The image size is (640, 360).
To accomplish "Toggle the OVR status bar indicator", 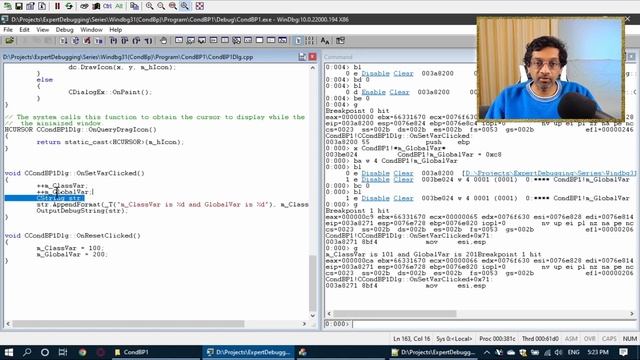I will [589, 339].
